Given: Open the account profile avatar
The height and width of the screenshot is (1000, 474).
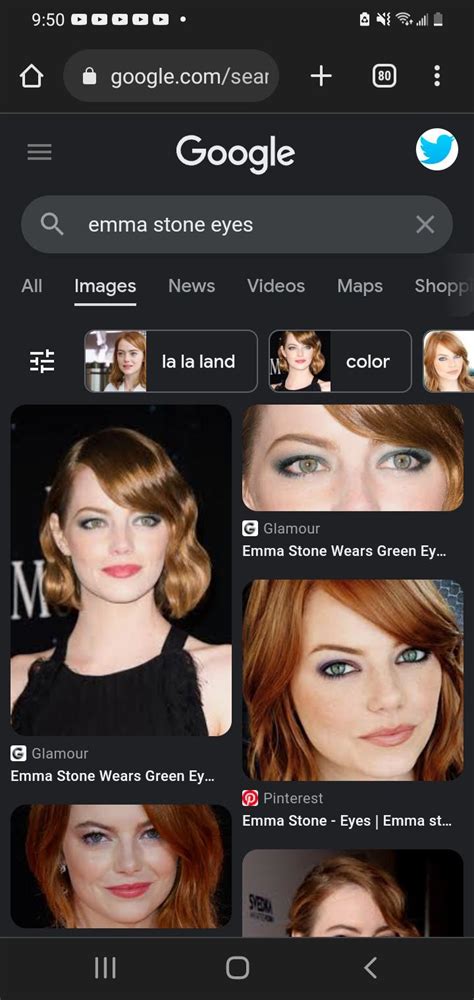Looking at the screenshot, I should (x=437, y=150).
